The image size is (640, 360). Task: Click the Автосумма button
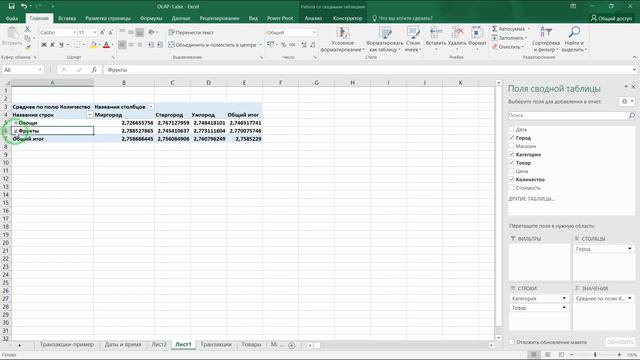tap(509, 29)
